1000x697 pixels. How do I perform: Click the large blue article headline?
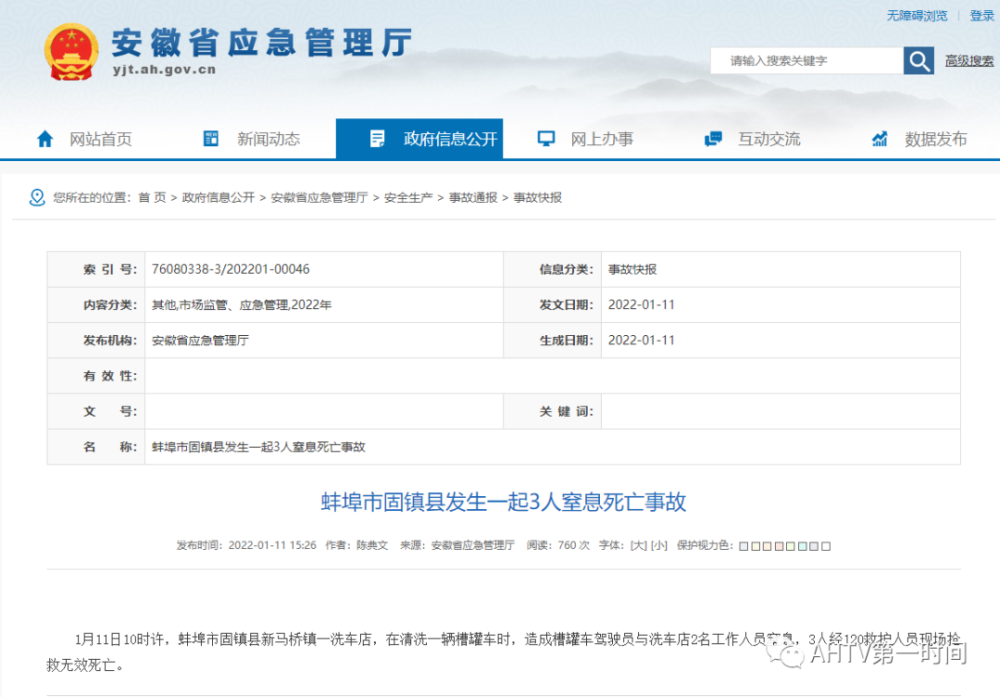[503, 502]
